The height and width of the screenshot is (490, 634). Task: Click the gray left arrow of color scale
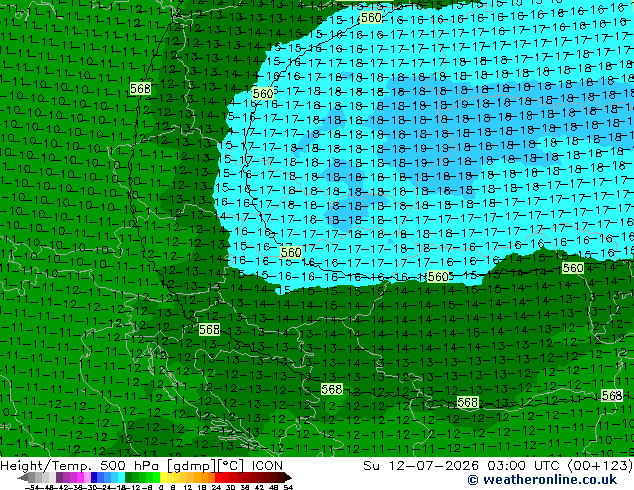point(23,478)
